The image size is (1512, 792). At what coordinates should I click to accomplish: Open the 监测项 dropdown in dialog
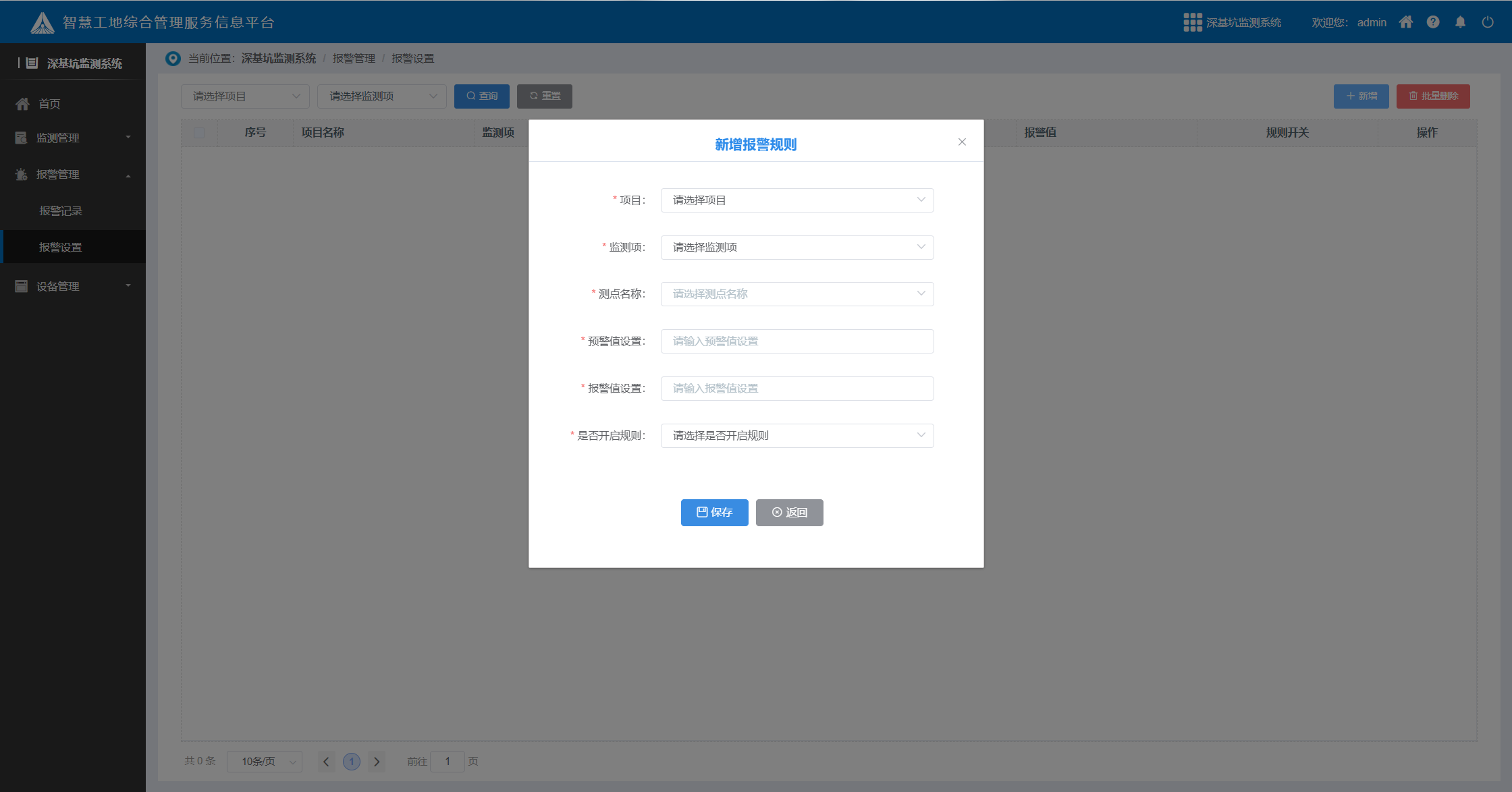796,248
